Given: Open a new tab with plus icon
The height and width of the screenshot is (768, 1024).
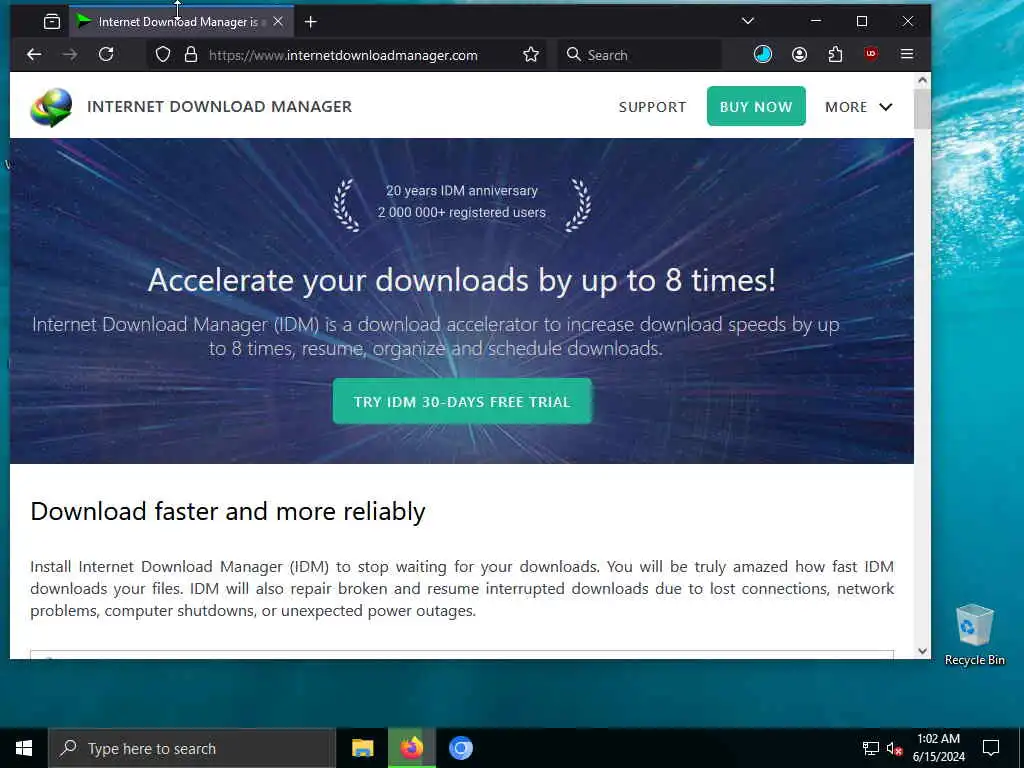Looking at the screenshot, I should (x=311, y=22).
